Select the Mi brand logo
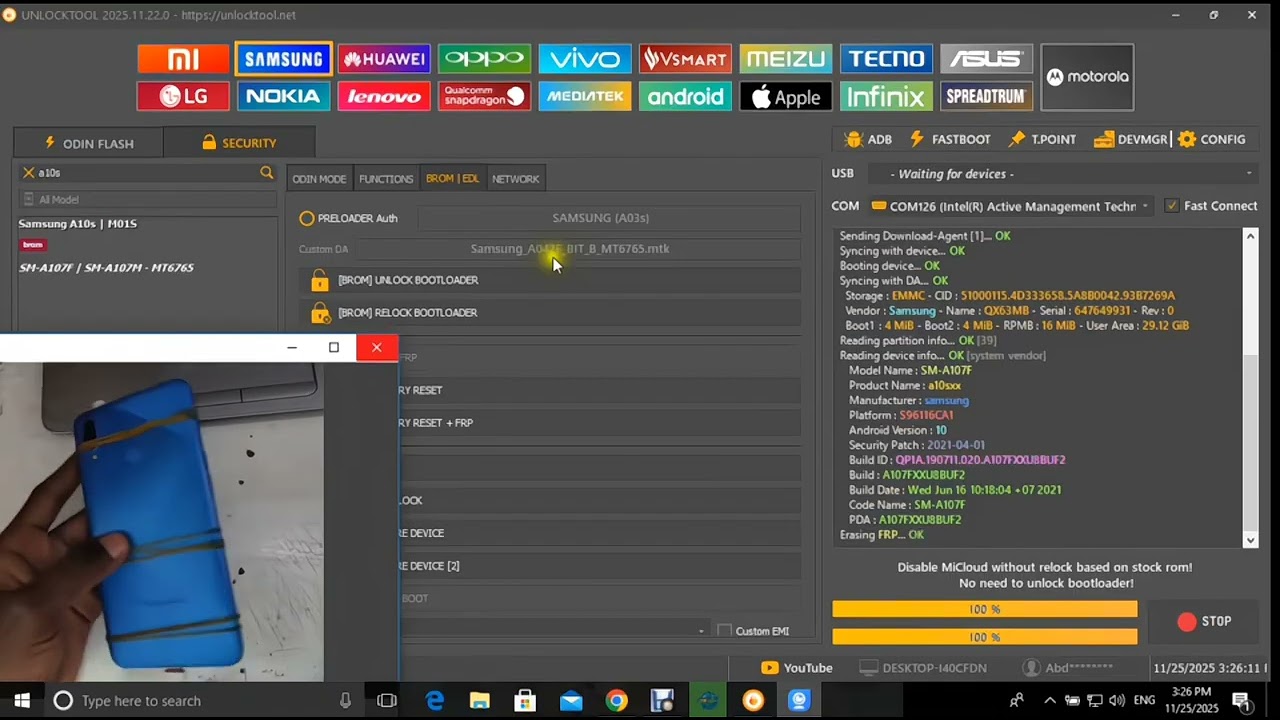 (183, 59)
